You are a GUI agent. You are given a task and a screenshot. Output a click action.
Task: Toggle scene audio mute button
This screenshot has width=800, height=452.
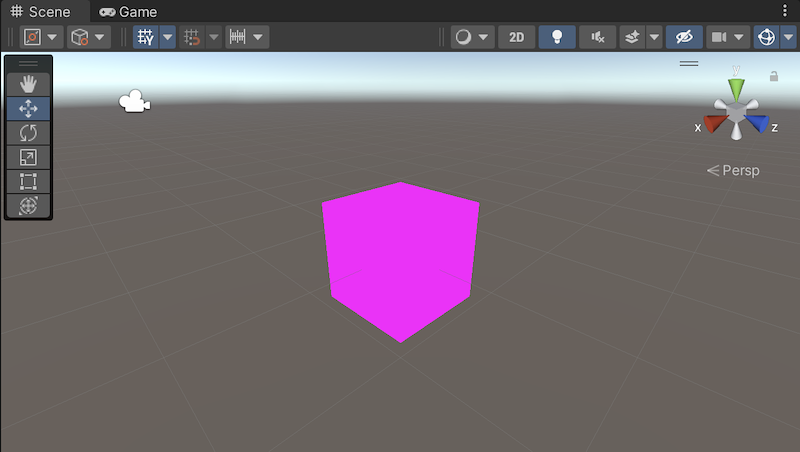click(x=597, y=37)
